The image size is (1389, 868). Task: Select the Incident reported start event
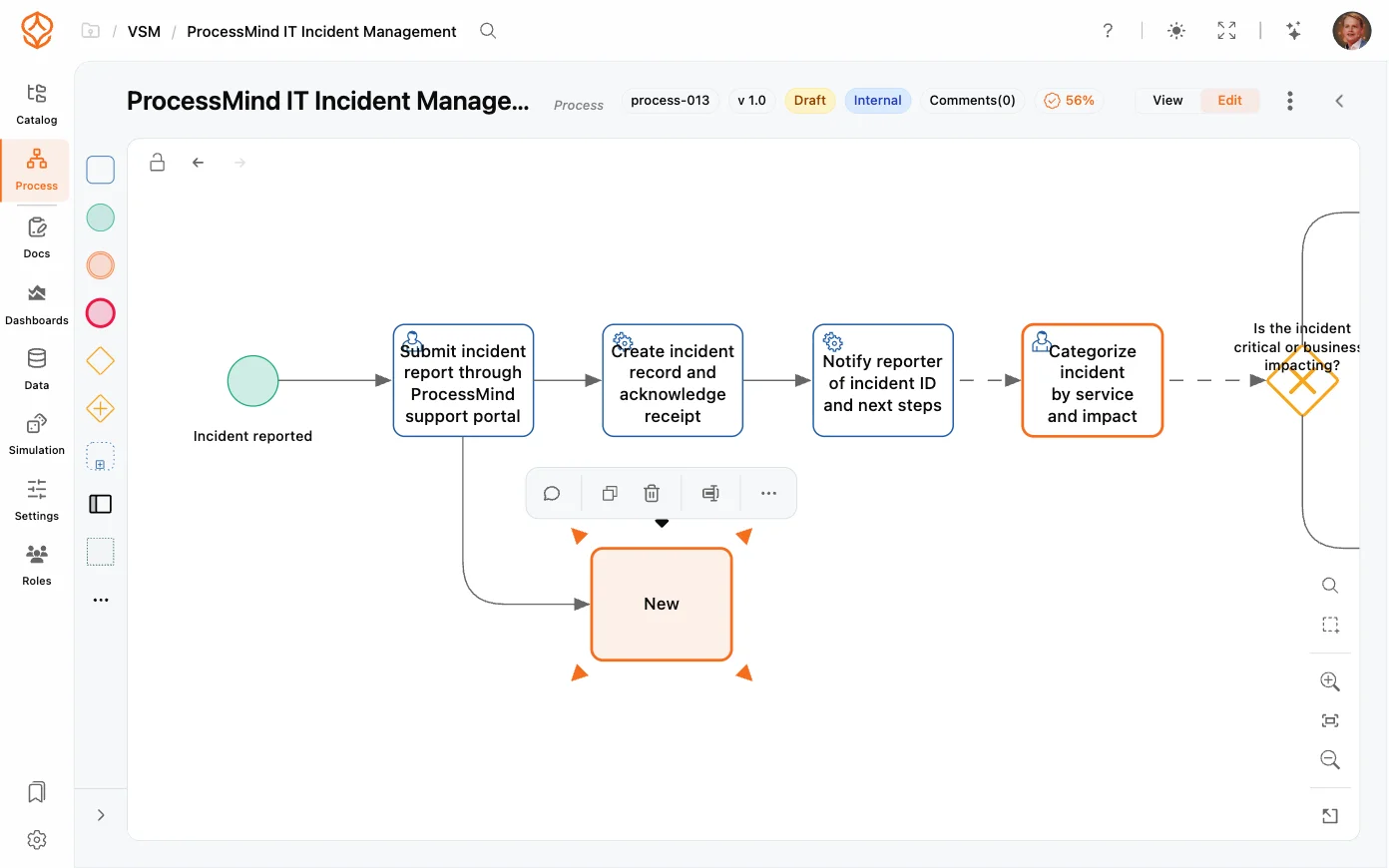coord(252,381)
